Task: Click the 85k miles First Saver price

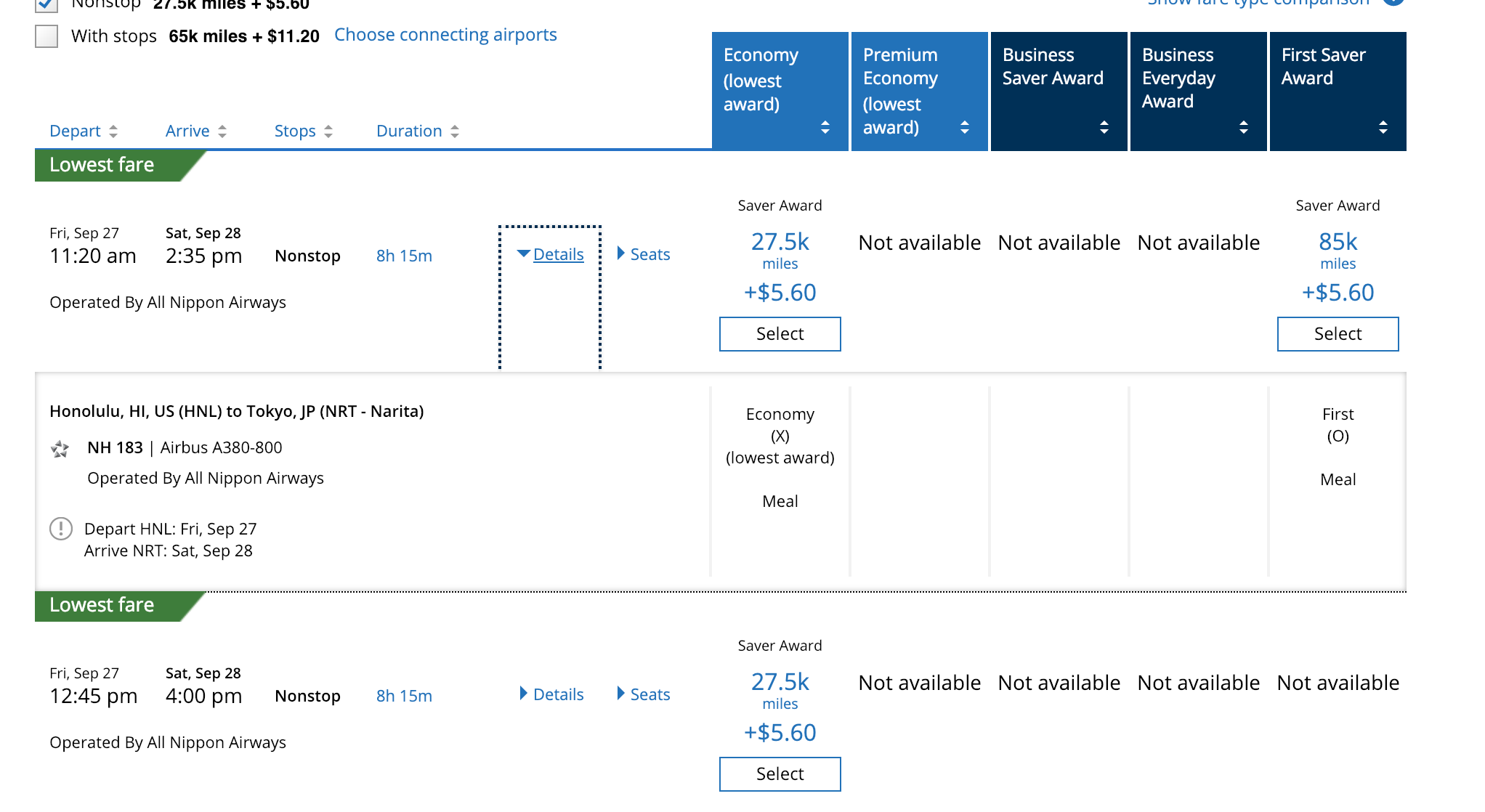Action: pyautogui.click(x=1338, y=250)
